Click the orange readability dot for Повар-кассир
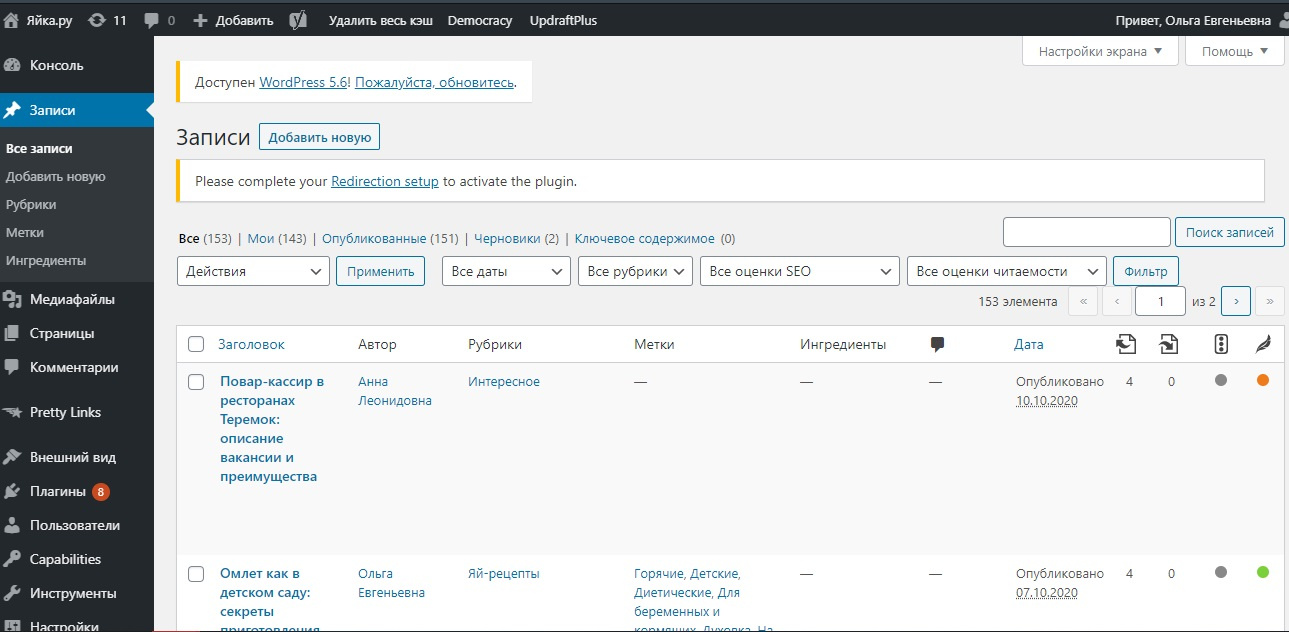 1262,380
